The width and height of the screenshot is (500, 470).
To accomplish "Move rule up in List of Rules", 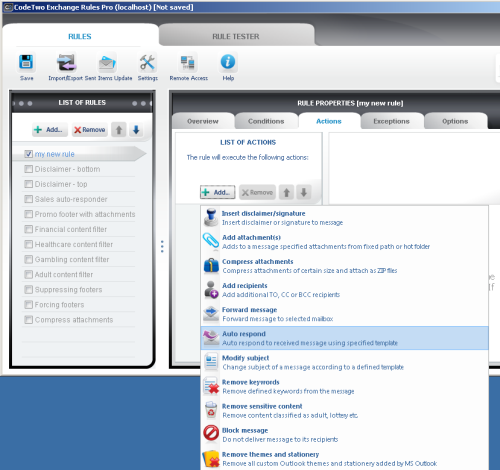I will point(119,130).
